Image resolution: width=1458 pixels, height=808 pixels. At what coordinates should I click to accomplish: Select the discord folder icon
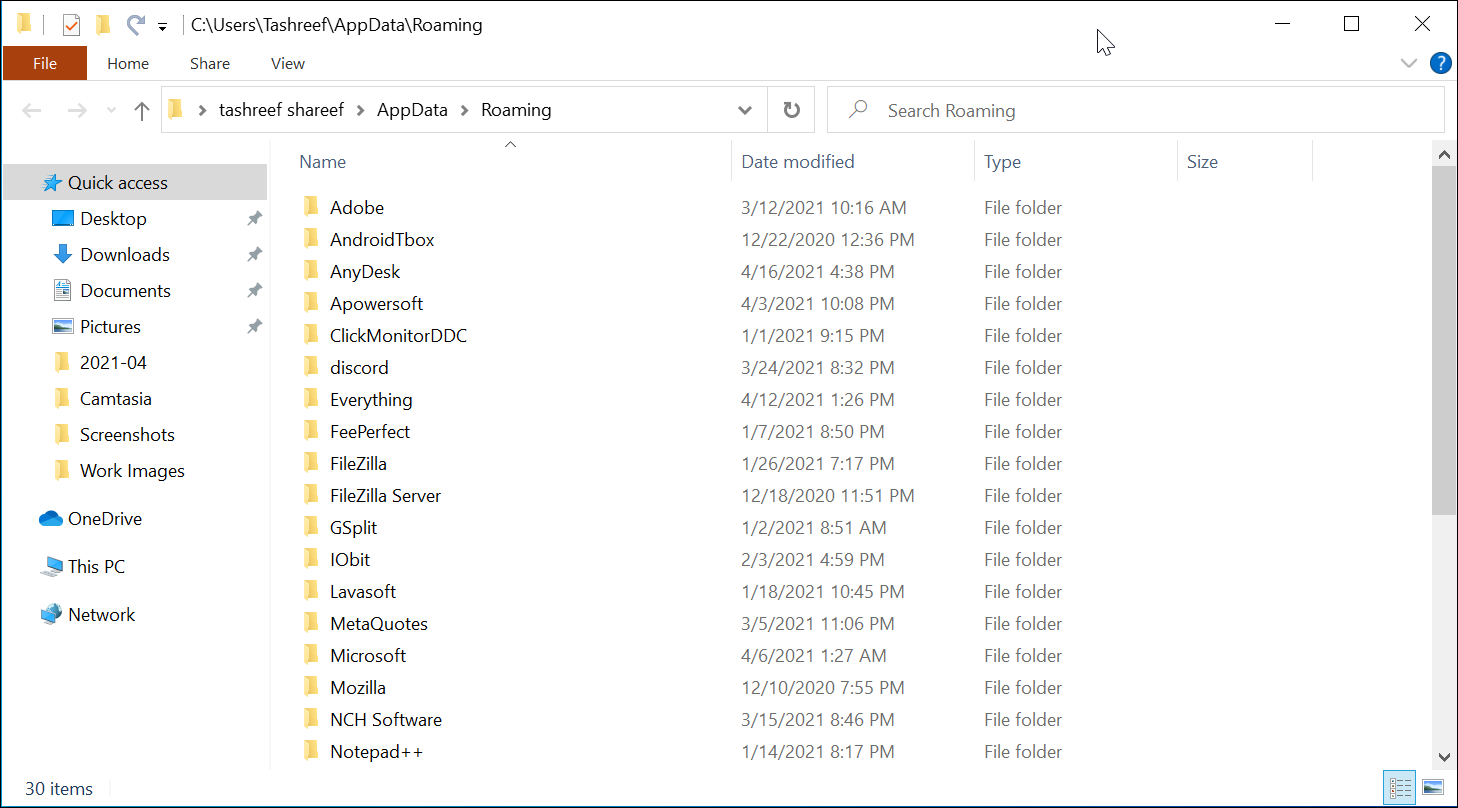311,367
